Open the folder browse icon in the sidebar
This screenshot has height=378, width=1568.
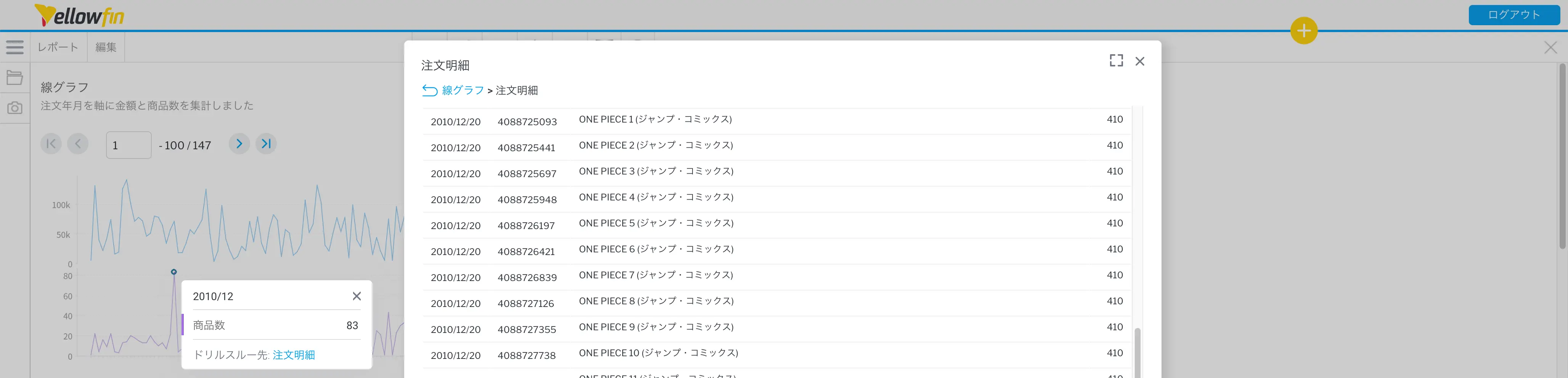click(x=14, y=78)
